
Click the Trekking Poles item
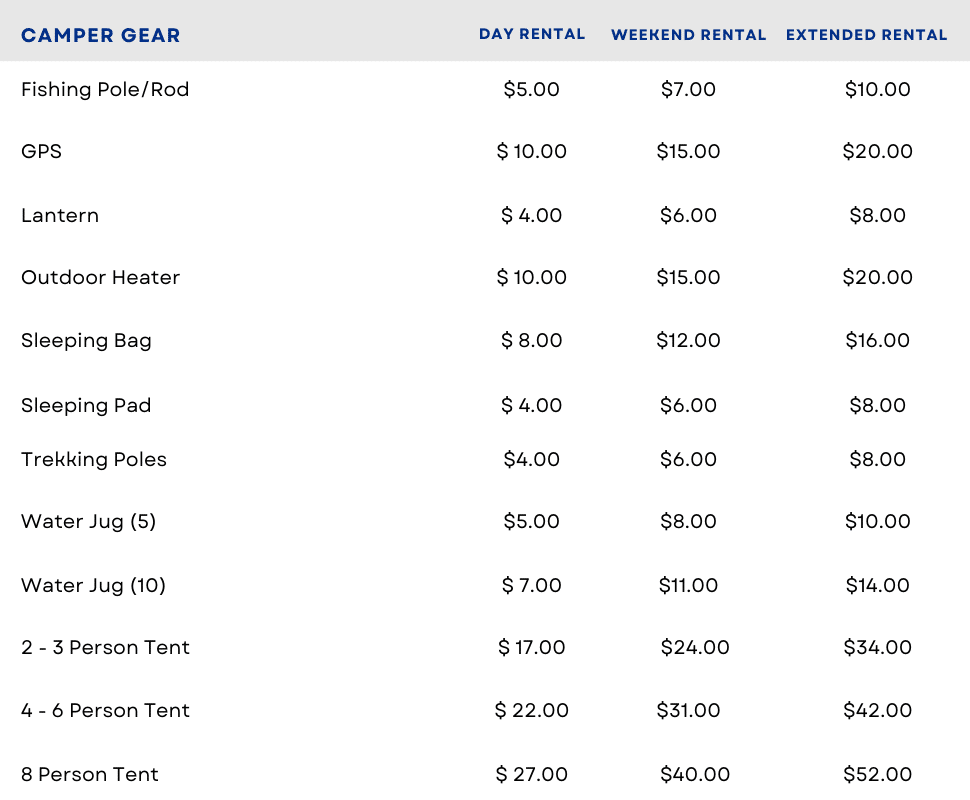94,459
